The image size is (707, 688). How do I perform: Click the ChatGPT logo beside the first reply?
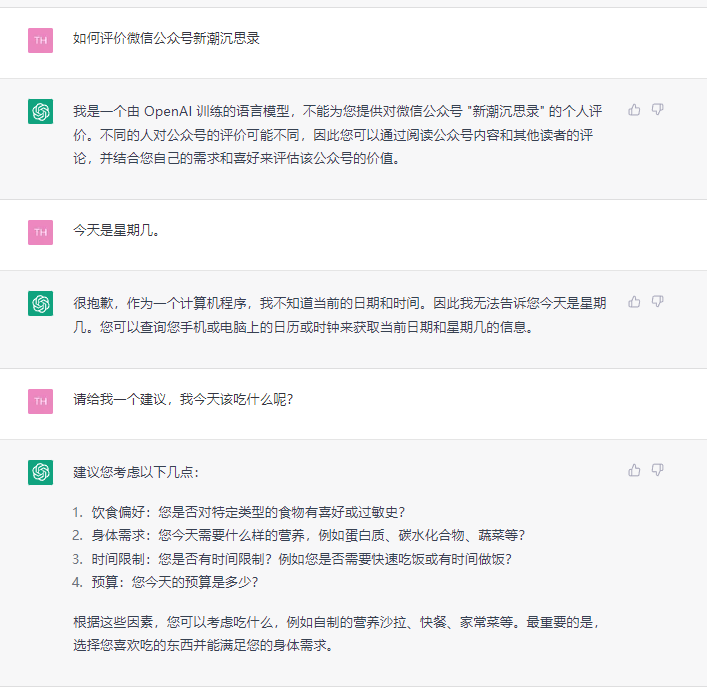pos(41,112)
